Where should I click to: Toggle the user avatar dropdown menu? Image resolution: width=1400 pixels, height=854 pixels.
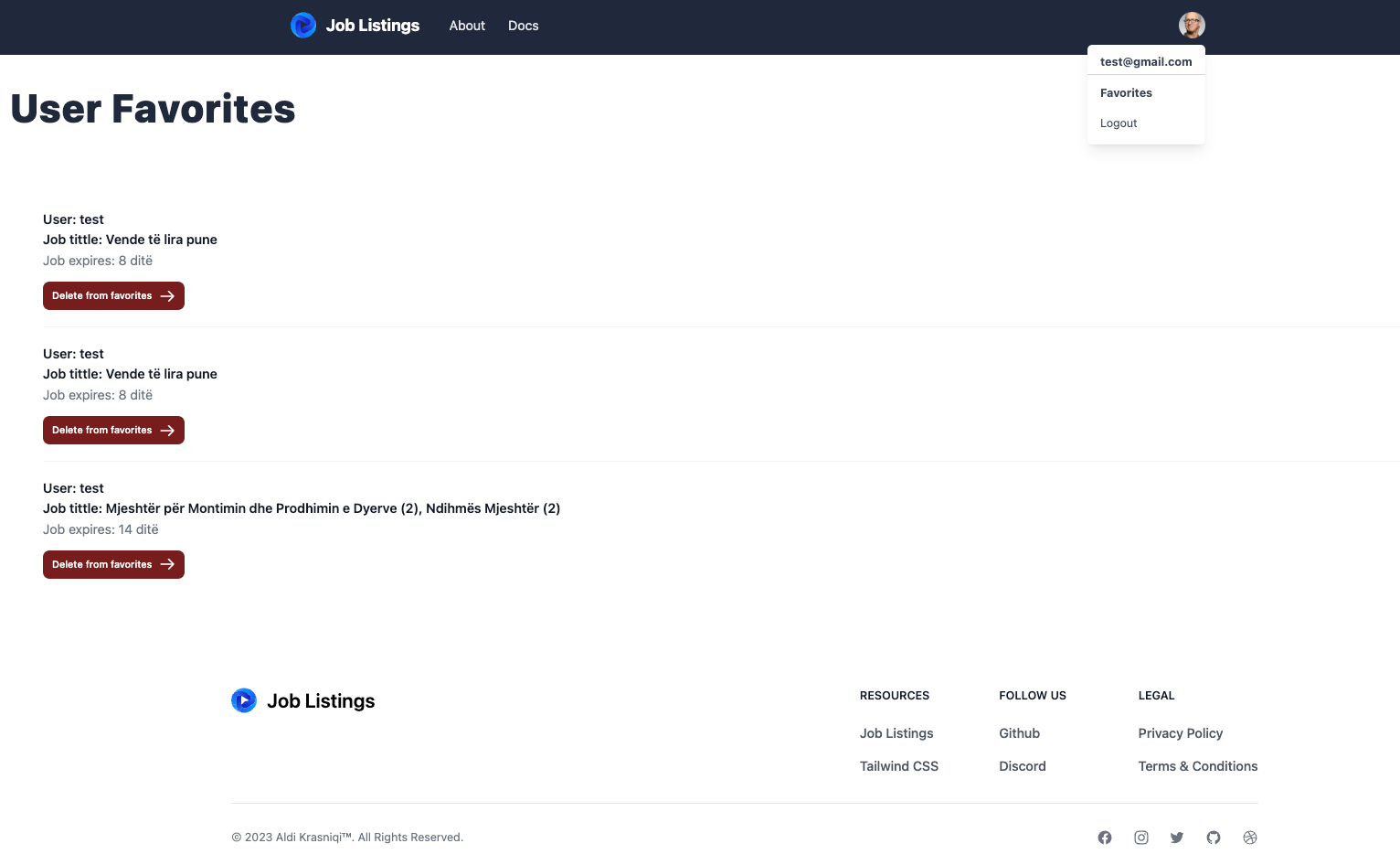point(1192,26)
